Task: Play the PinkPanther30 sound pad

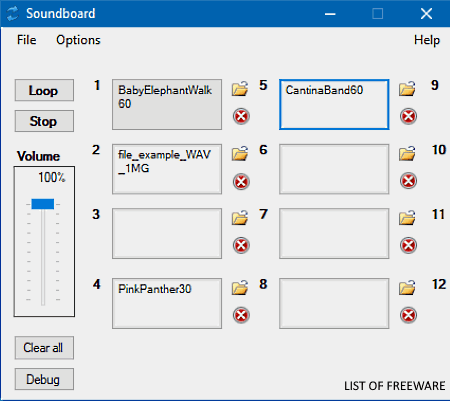Action: 167,304
